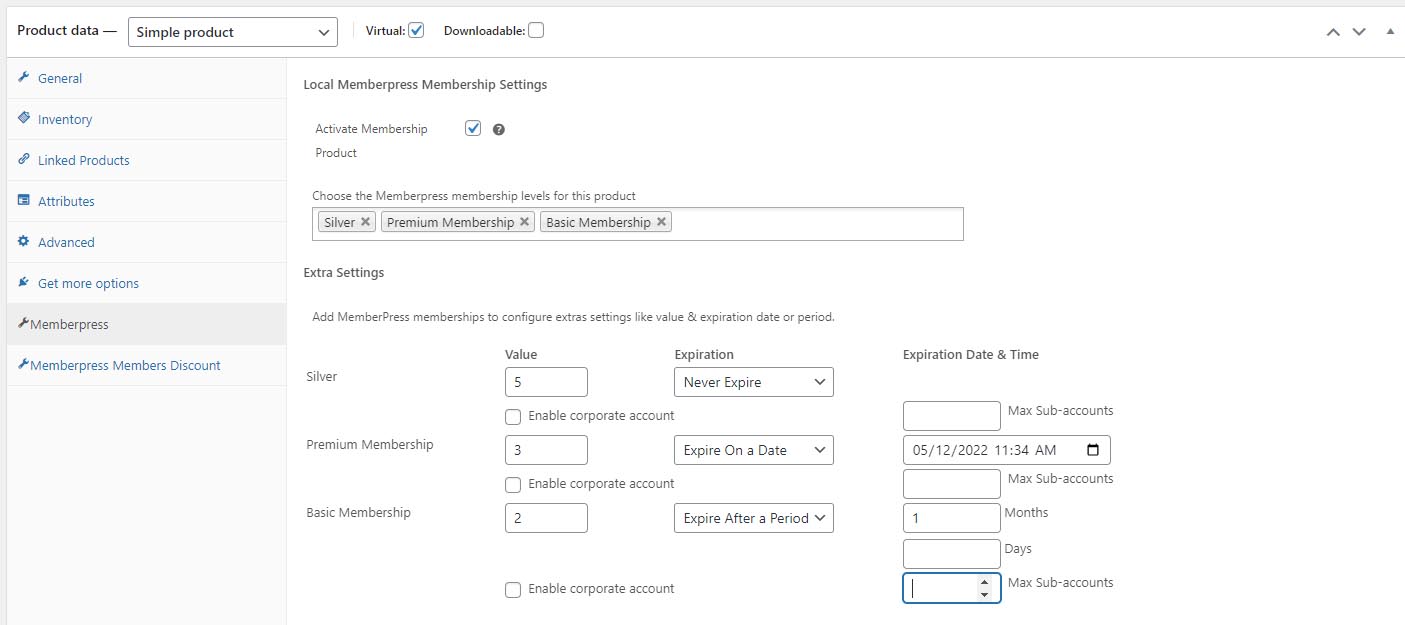
Task: Open the Linked Products tab
Action: [x=146, y=160]
